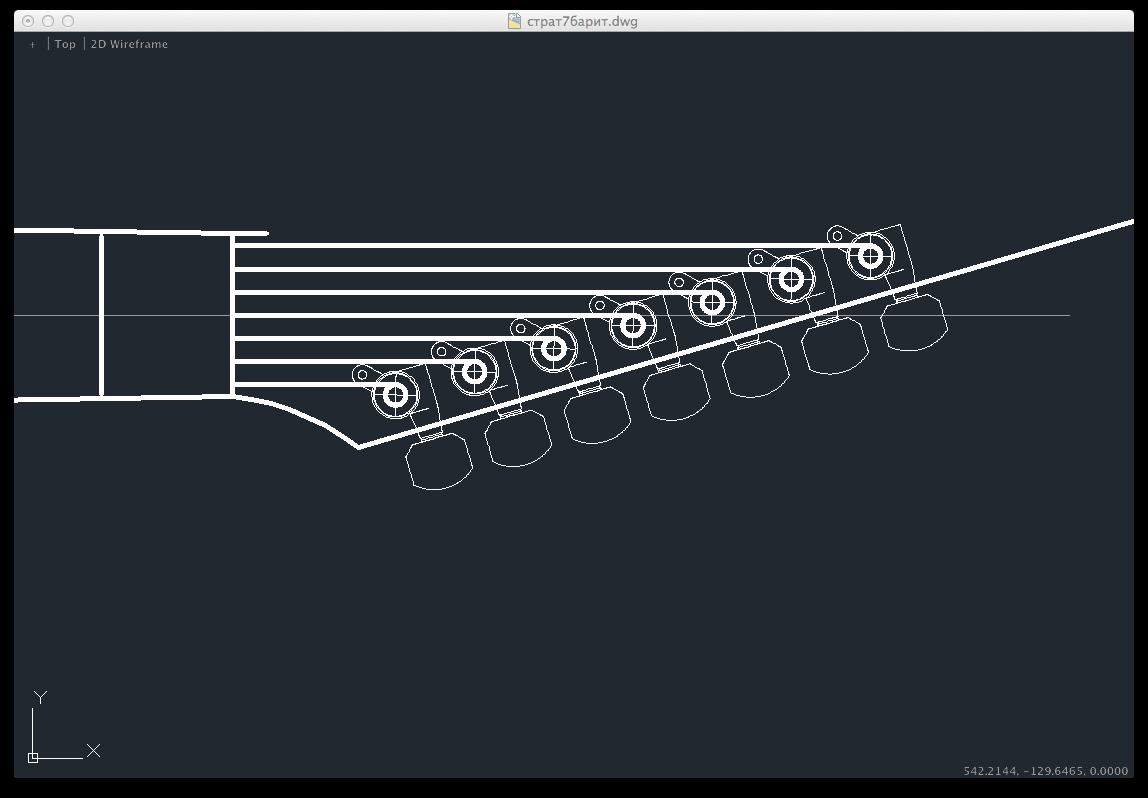Click the cursor coordinates readout
The height and width of the screenshot is (798, 1148).
pyautogui.click(x=1046, y=771)
